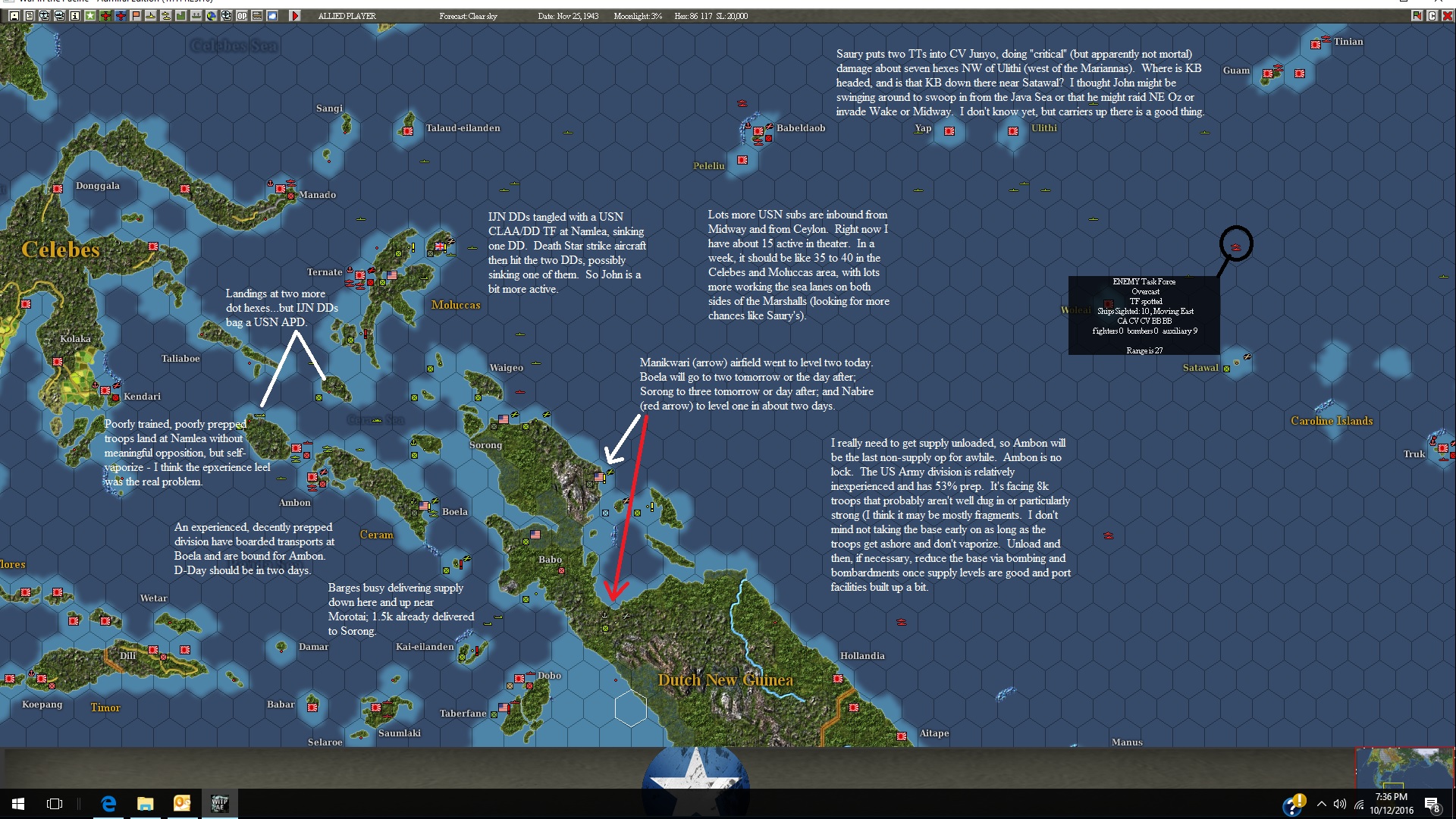Image resolution: width=1456 pixels, height=819 pixels.
Task: Click the Talaud-eilanden map label
Action: point(463,128)
